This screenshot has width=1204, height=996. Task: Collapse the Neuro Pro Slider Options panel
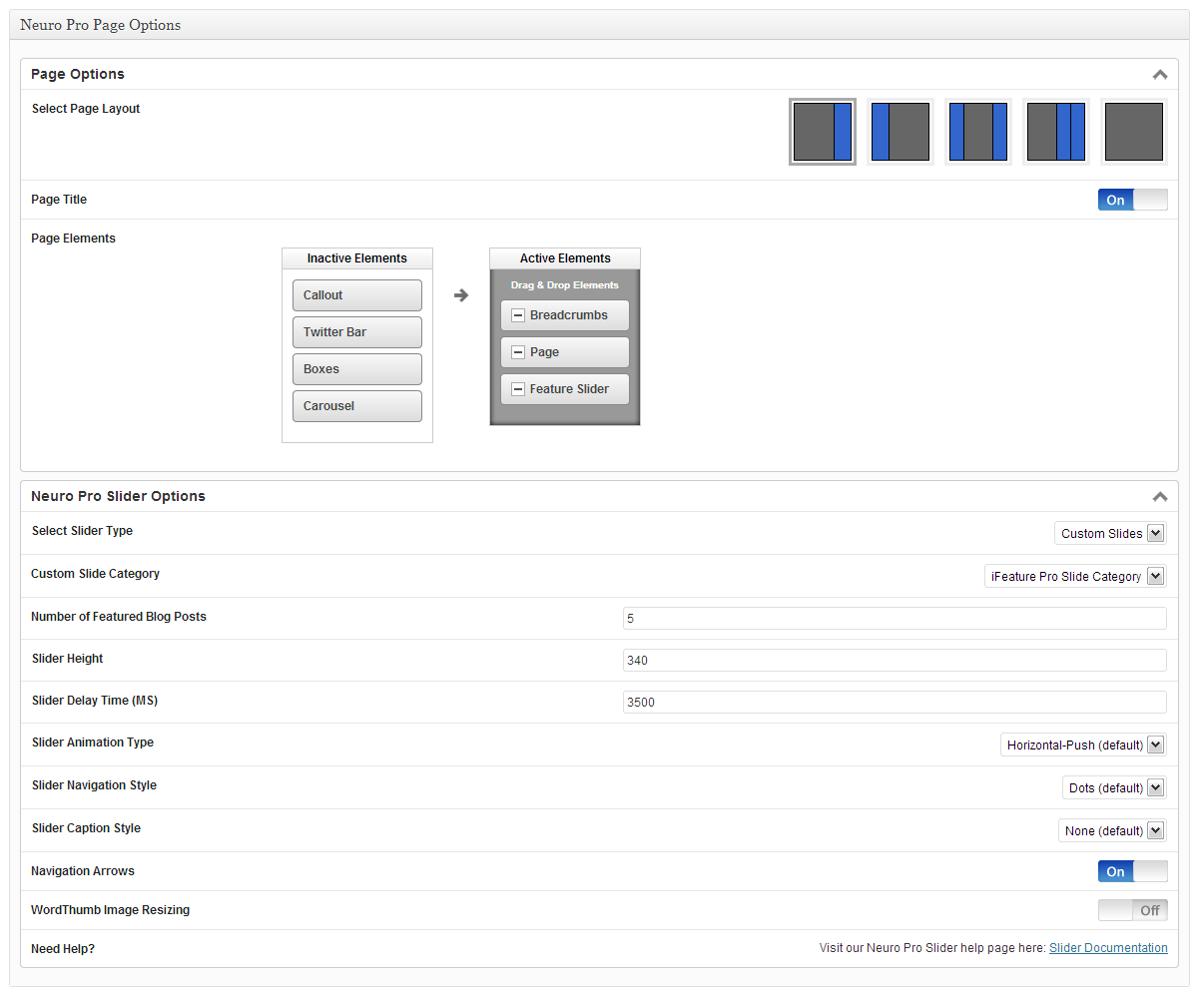click(x=1159, y=497)
